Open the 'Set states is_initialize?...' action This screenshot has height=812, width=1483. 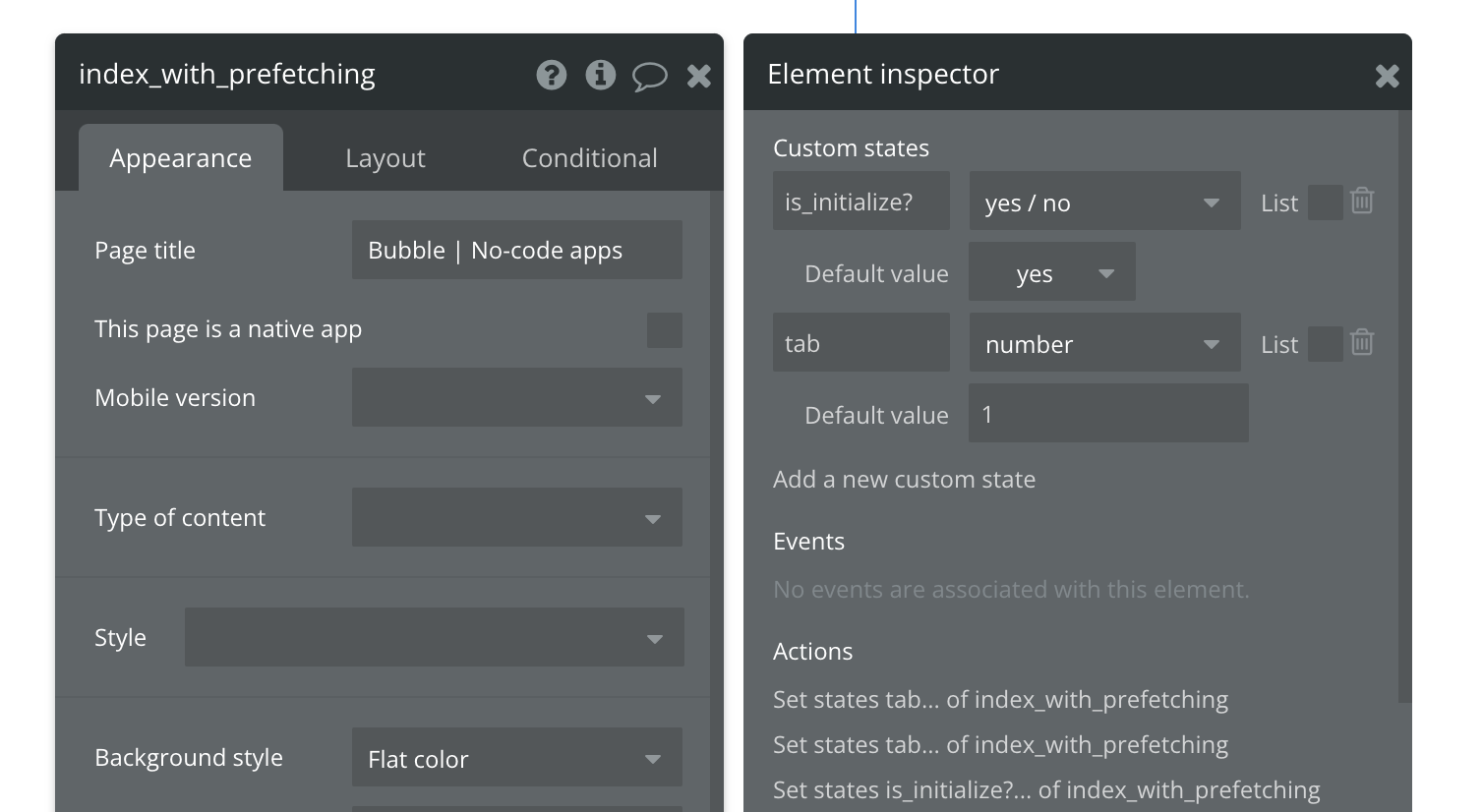point(1046,790)
